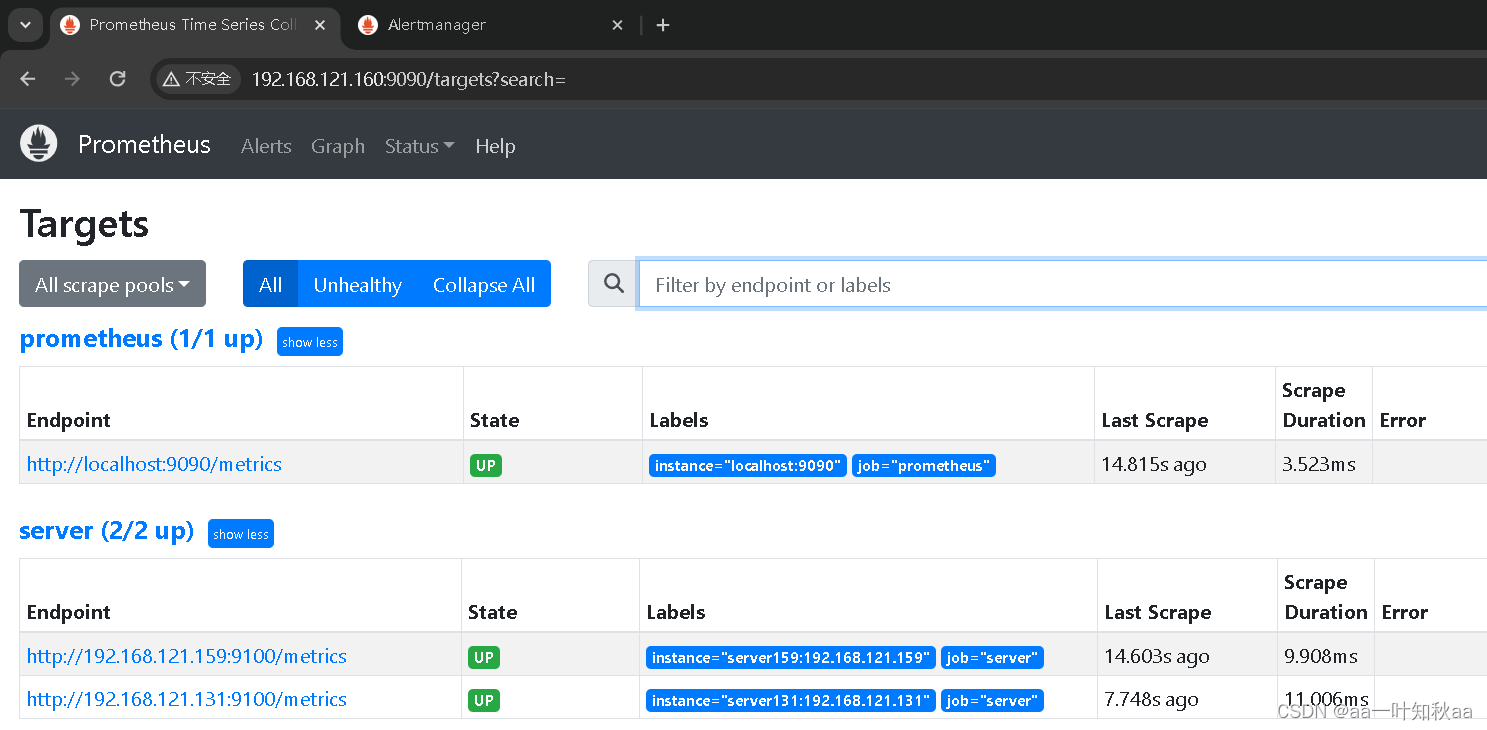The image size is (1487, 730).
Task: Click the instance="localhost:9090" label badge
Action: pyautogui.click(x=748, y=466)
